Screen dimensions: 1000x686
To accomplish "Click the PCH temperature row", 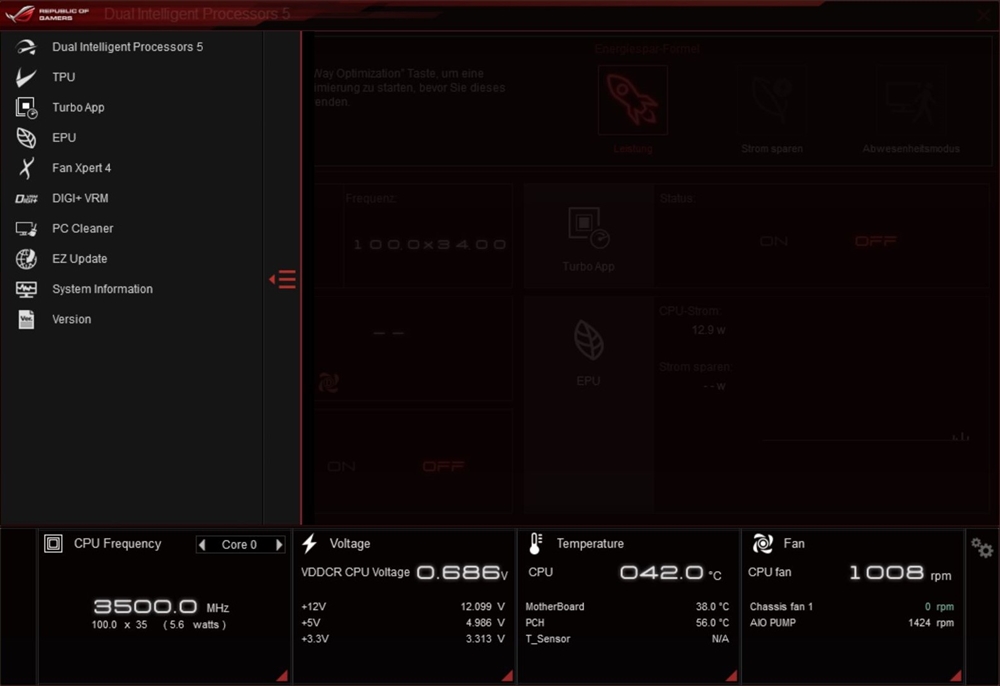I will [x=627, y=622].
